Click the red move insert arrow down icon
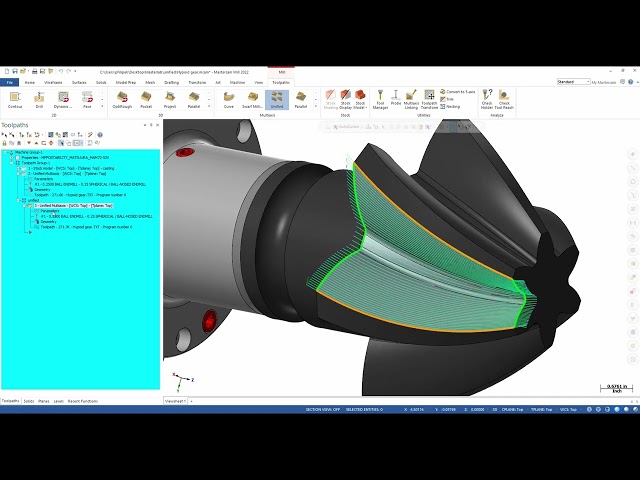 pyautogui.click(x=29, y=143)
